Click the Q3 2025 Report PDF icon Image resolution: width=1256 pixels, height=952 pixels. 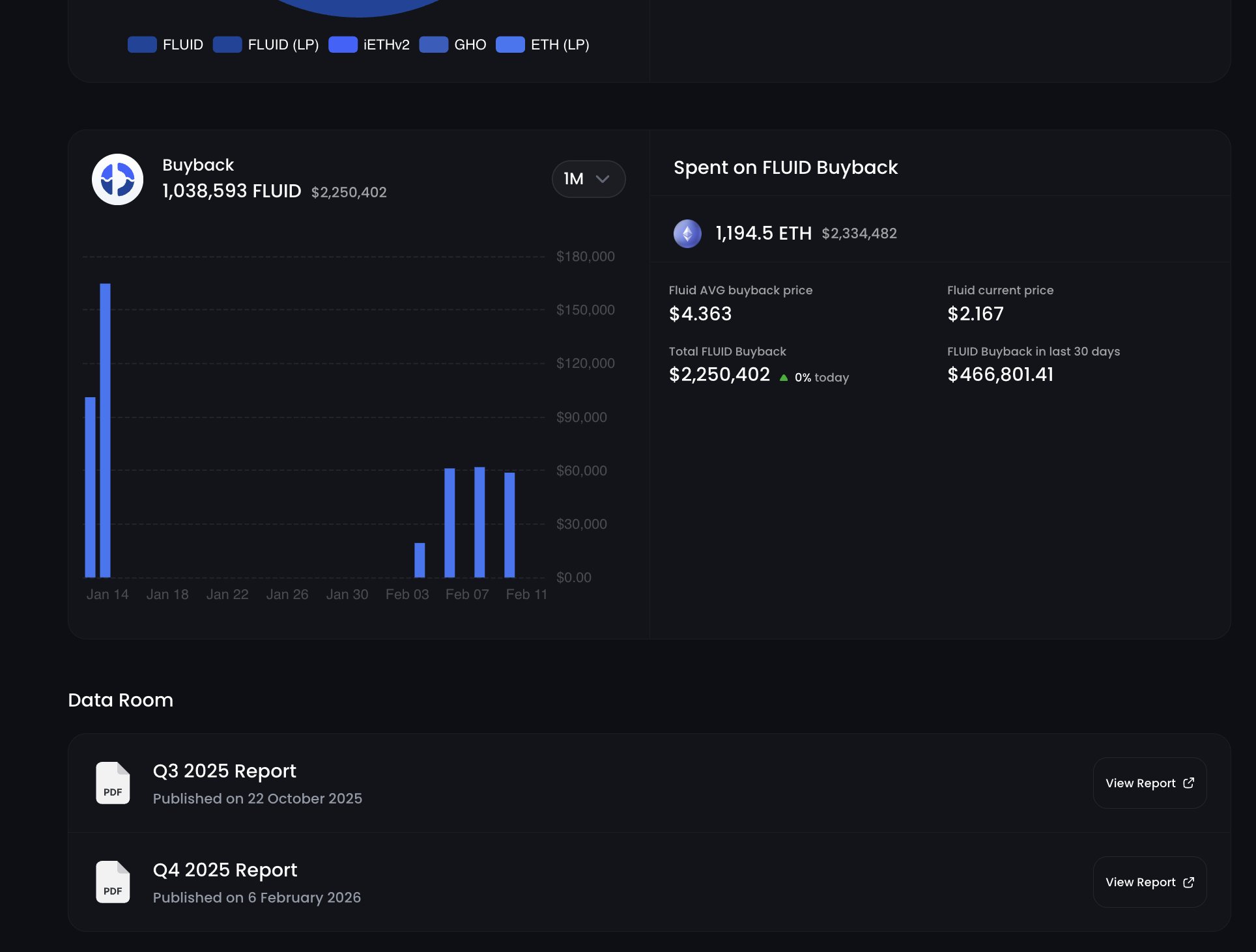(x=113, y=783)
